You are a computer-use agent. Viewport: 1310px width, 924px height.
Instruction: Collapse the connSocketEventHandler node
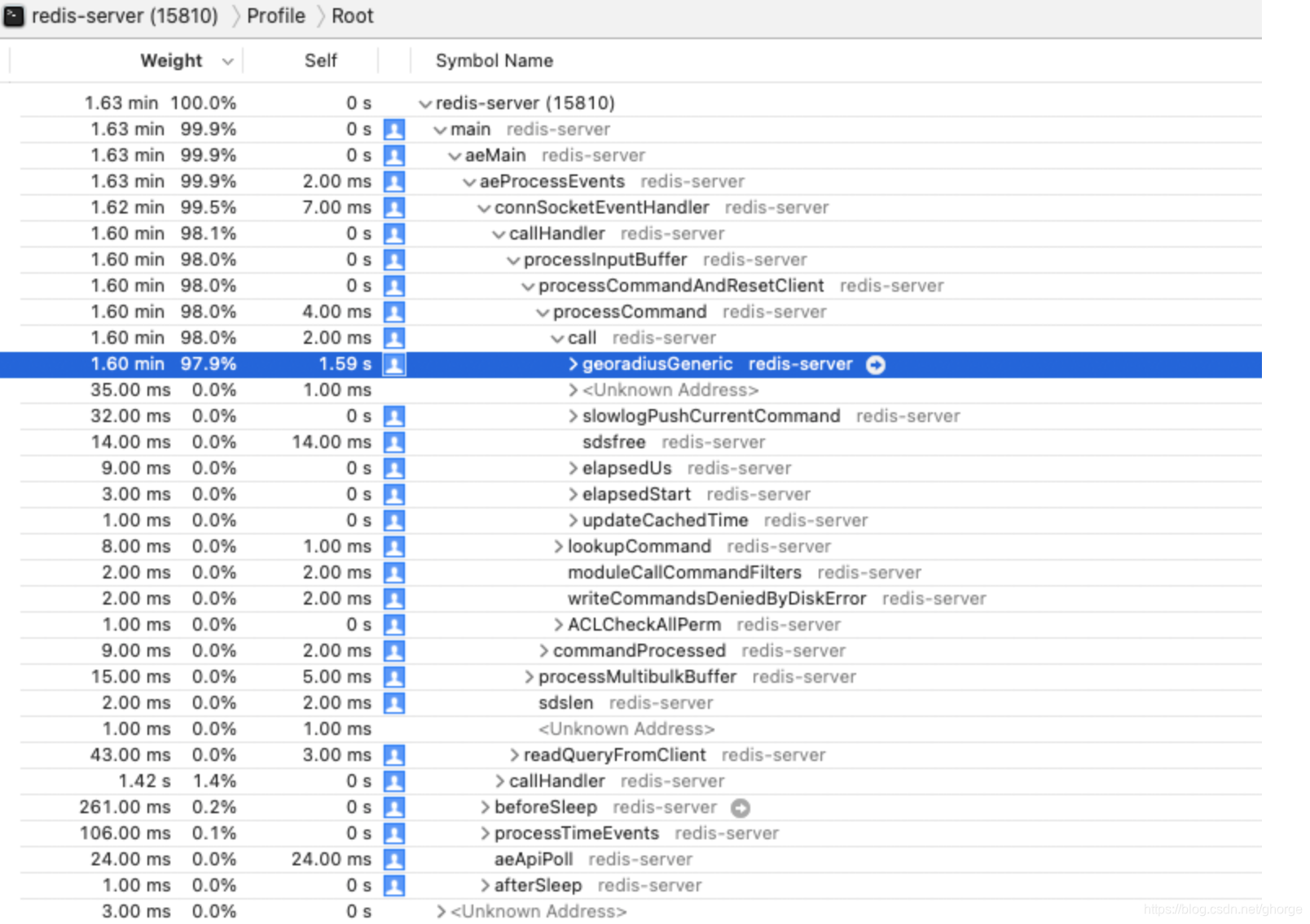(484, 209)
